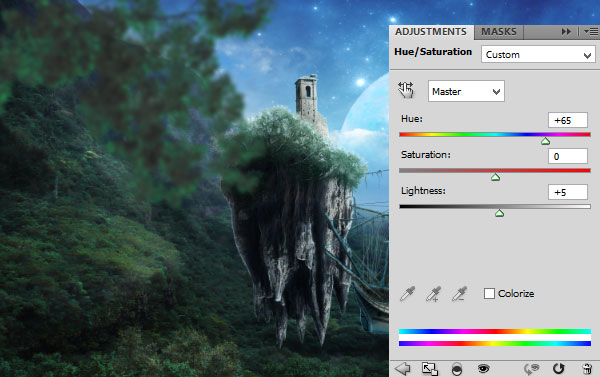Viewport: 600px width, 377px height.
Task: Collapse panel with double arrow icon
Action: 566,31
